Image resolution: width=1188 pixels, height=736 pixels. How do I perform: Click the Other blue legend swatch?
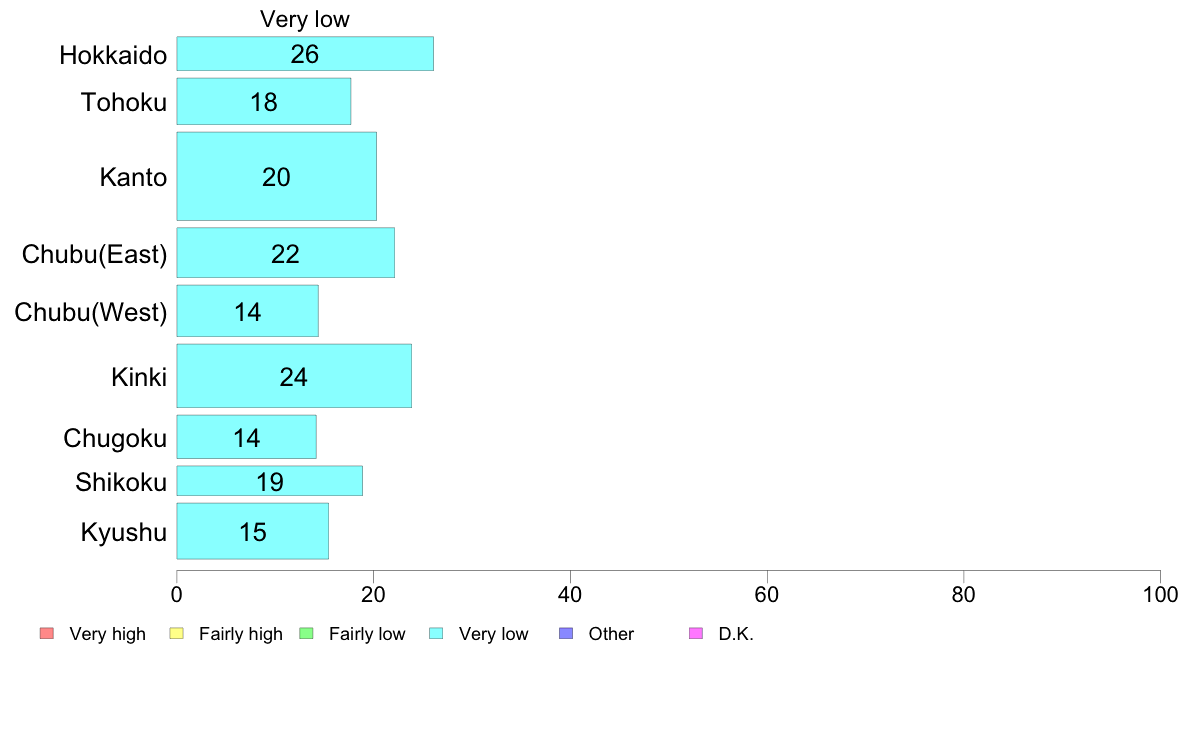pyautogui.click(x=566, y=633)
